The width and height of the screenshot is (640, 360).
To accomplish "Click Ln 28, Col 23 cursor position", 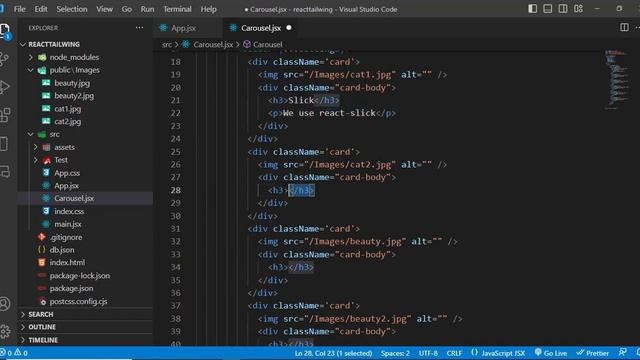I will (333, 353).
